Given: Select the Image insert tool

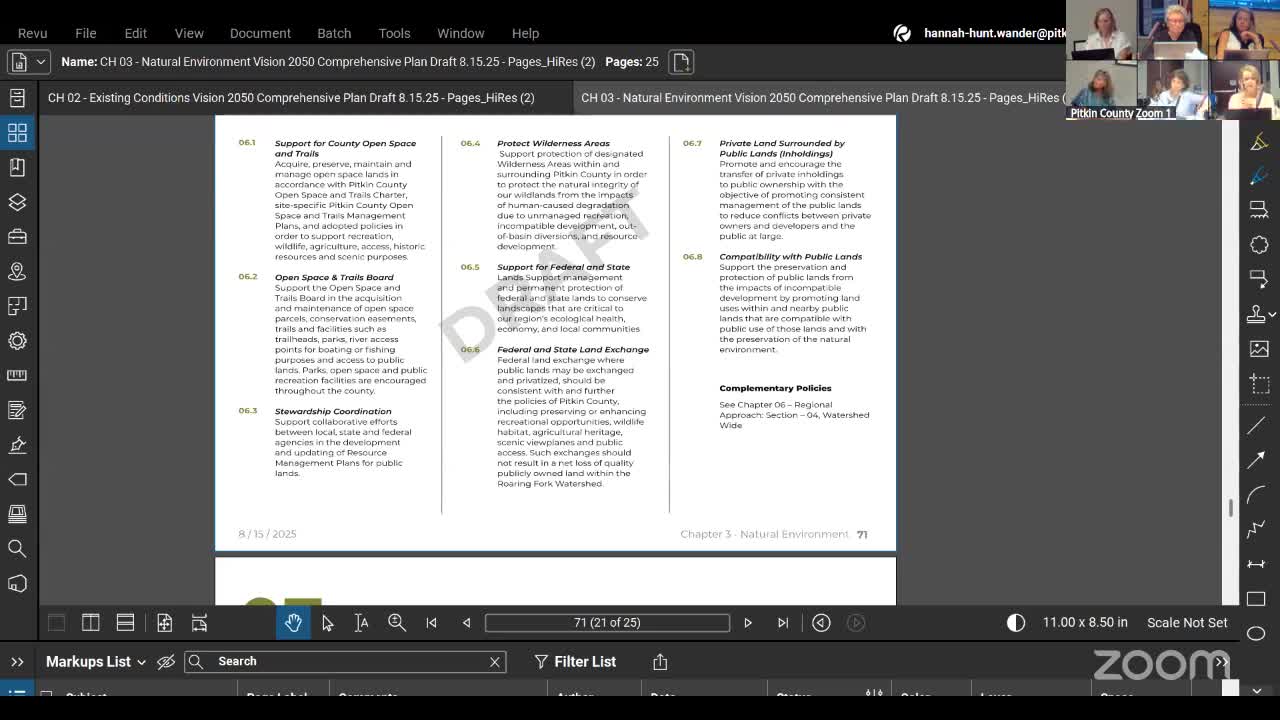Looking at the screenshot, I should (1258, 349).
